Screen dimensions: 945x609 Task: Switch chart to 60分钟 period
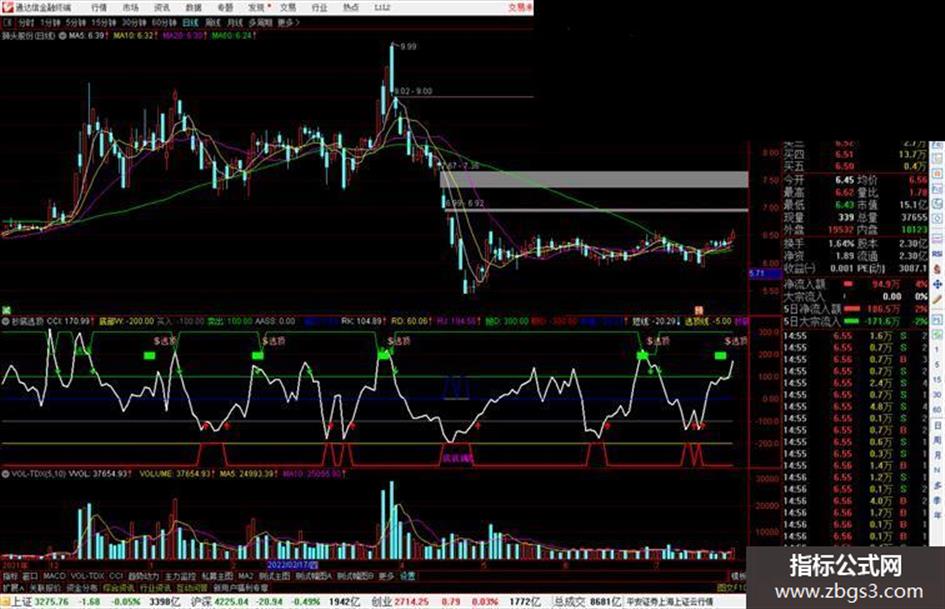click(x=163, y=22)
